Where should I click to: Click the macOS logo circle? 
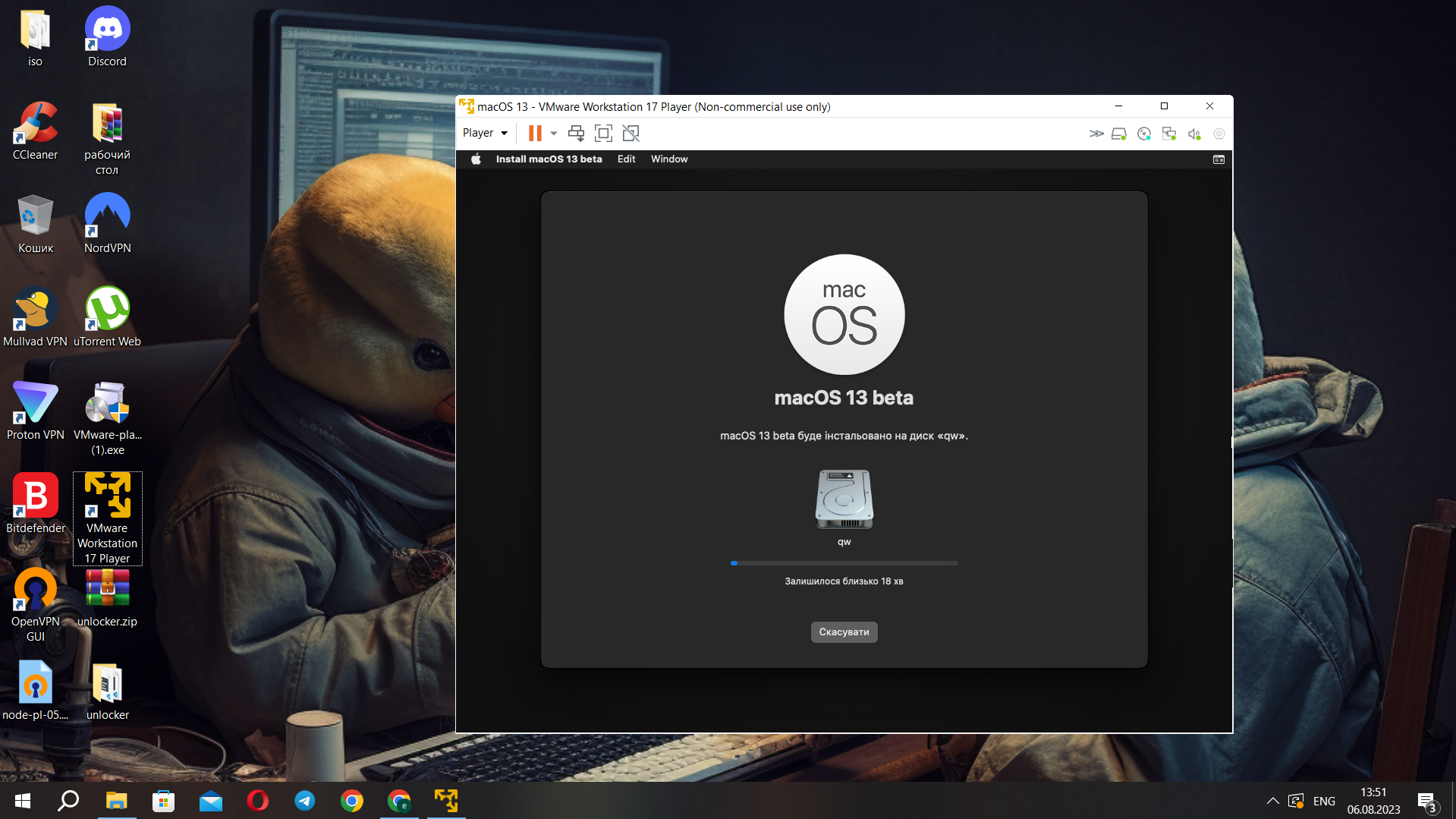click(844, 314)
